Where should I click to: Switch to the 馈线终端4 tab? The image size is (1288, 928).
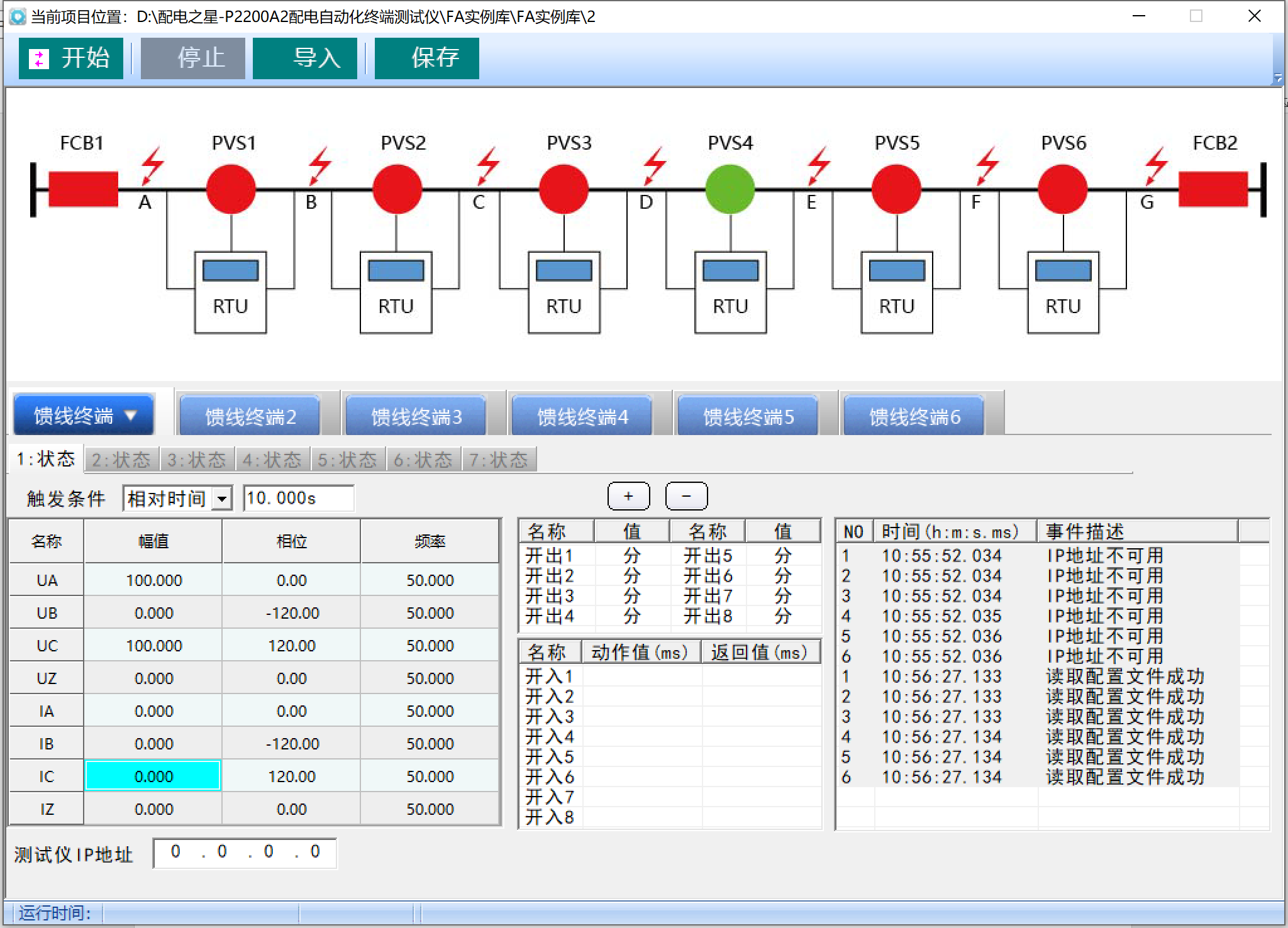(x=582, y=417)
